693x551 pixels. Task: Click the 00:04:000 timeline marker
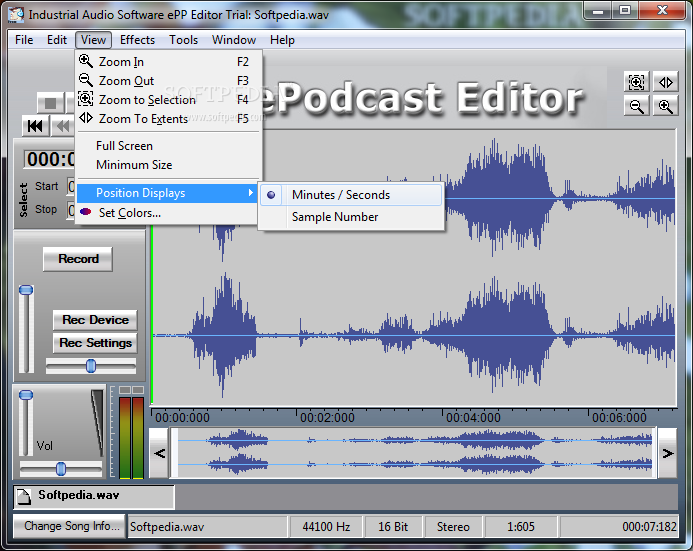click(x=473, y=418)
